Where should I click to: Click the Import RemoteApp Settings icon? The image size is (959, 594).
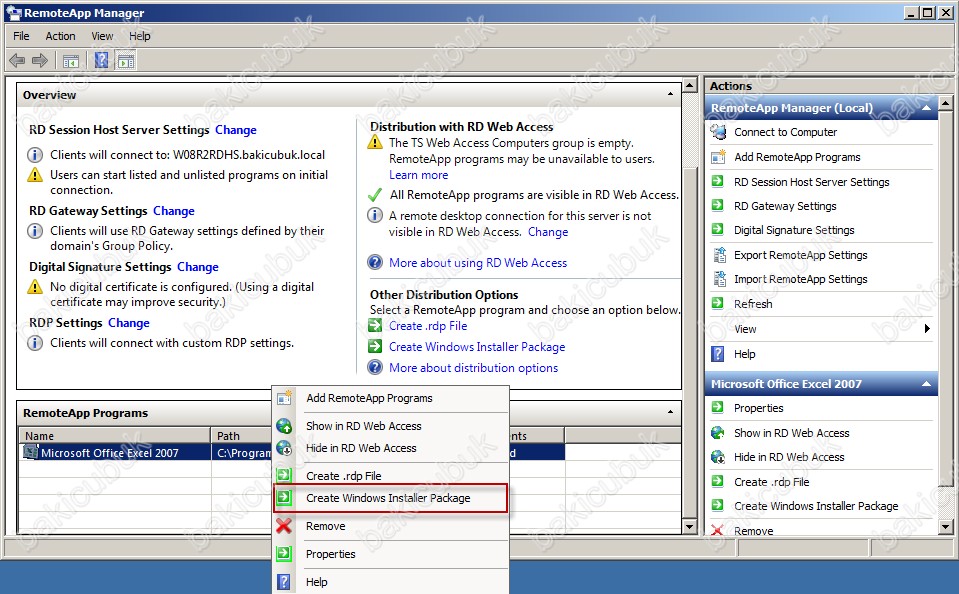pos(719,279)
